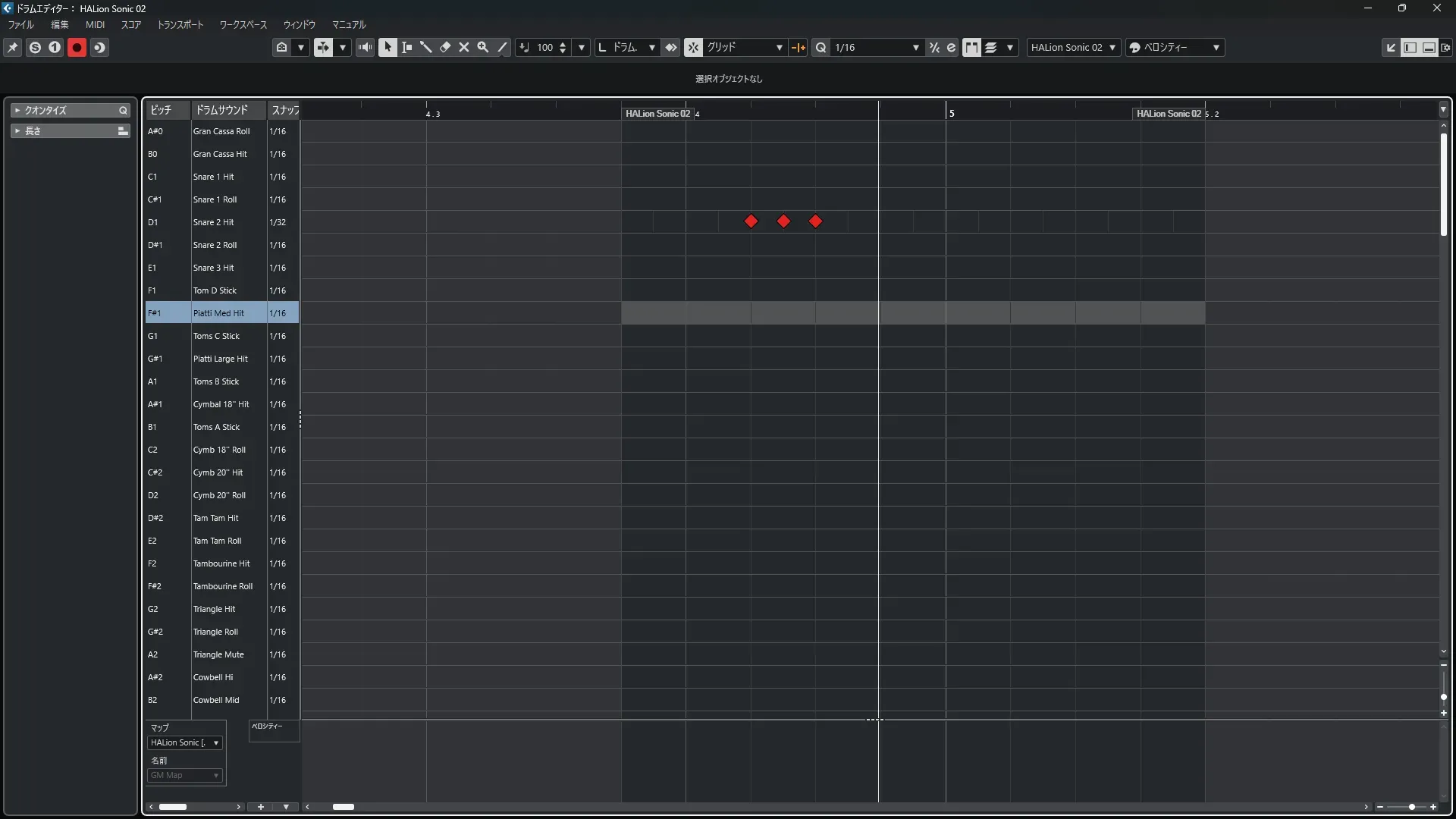Viewport: 1456px width, 819px height.
Task: Adjust the horizontal zoom slider handle
Action: click(x=1412, y=807)
